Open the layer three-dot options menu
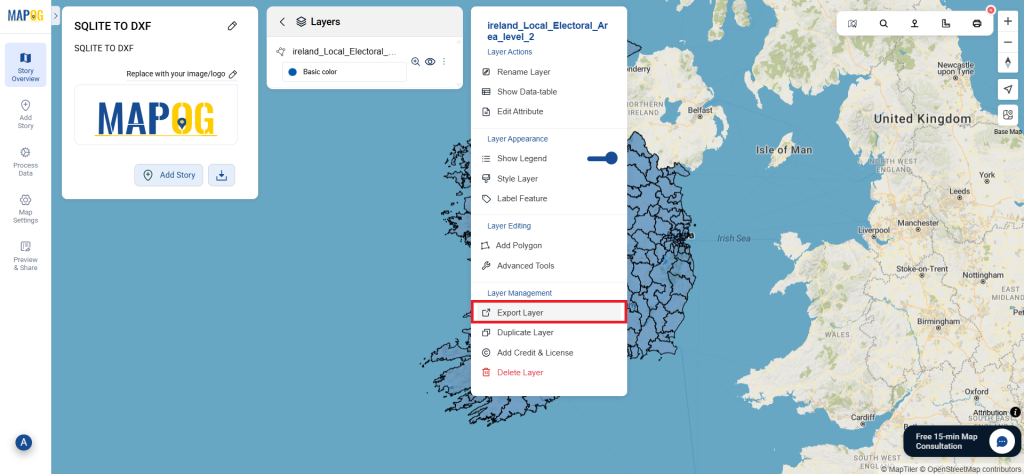The width and height of the screenshot is (1024, 474). tap(444, 61)
